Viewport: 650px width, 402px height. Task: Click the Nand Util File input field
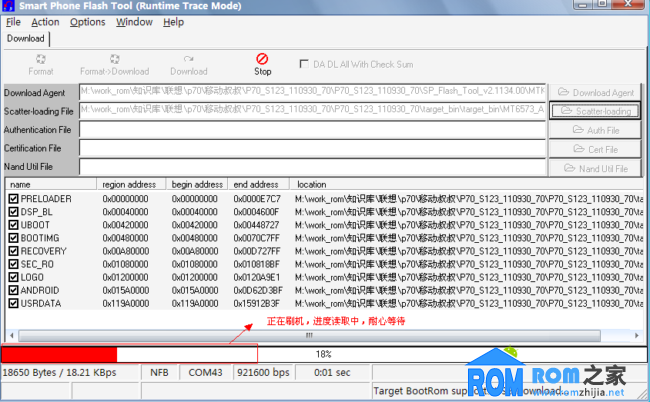pyautogui.click(x=313, y=167)
